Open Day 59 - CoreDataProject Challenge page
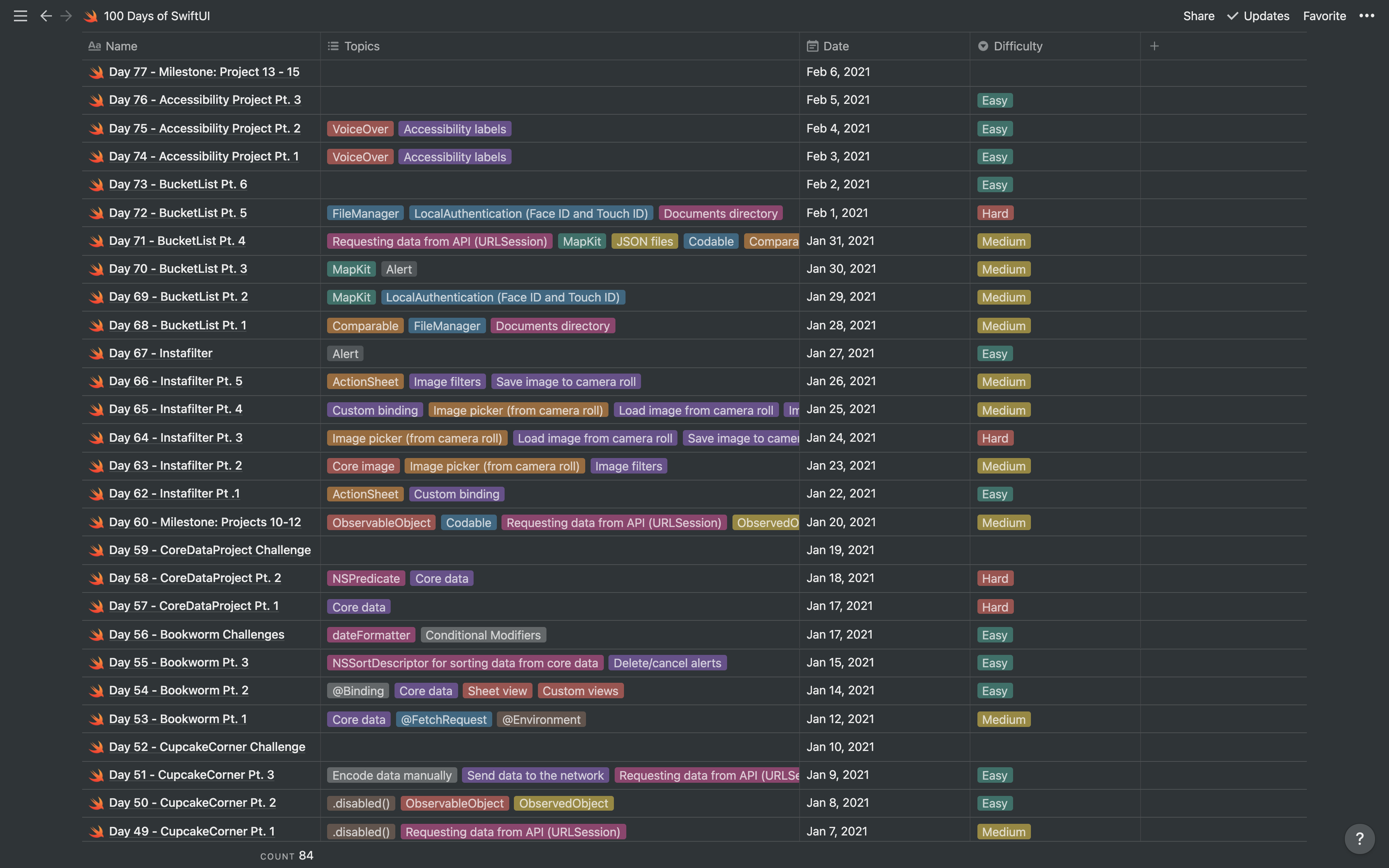 point(210,550)
